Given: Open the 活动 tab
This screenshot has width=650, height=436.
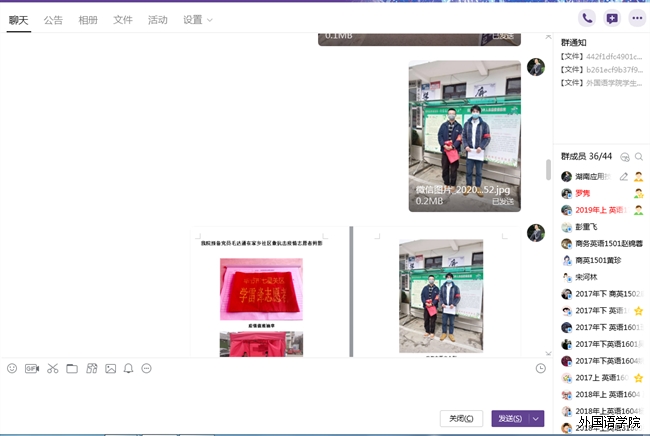Looking at the screenshot, I should coord(158,20).
